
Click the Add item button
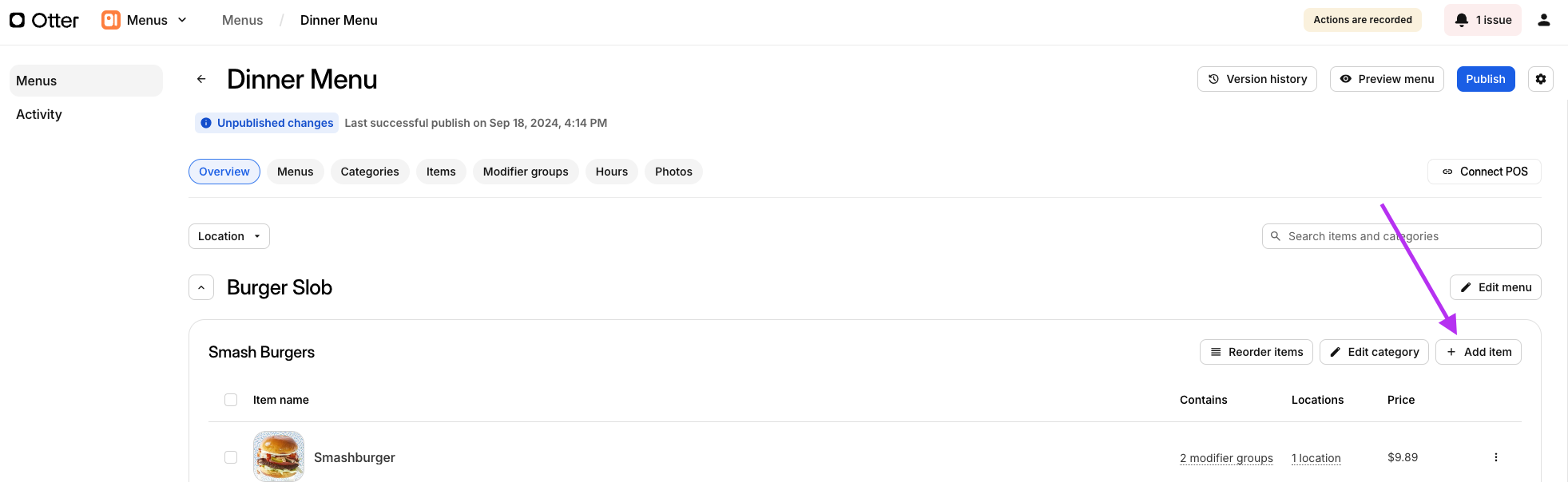click(x=1478, y=352)
